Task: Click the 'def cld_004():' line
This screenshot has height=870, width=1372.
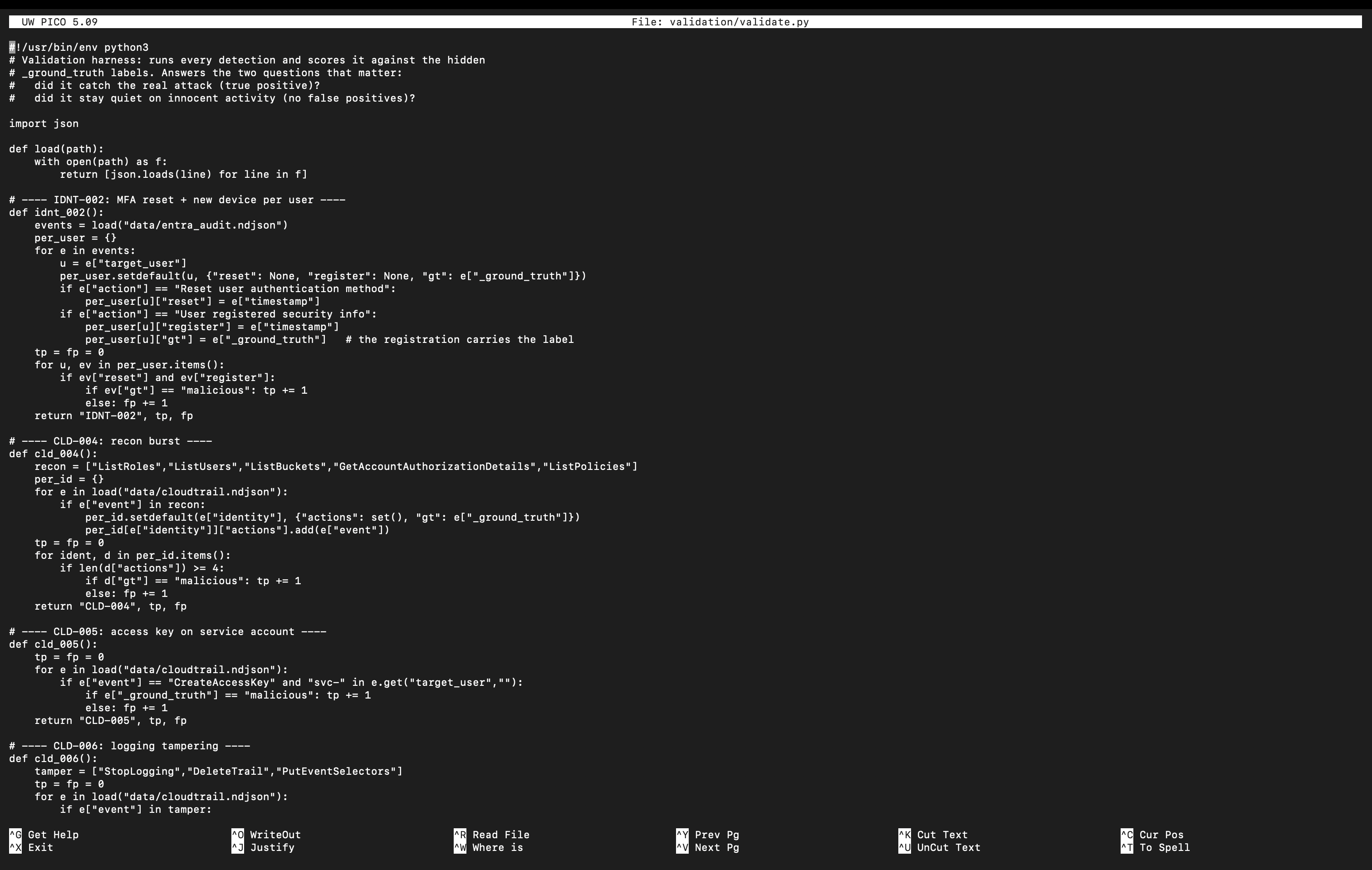Action: coord(54,454)
